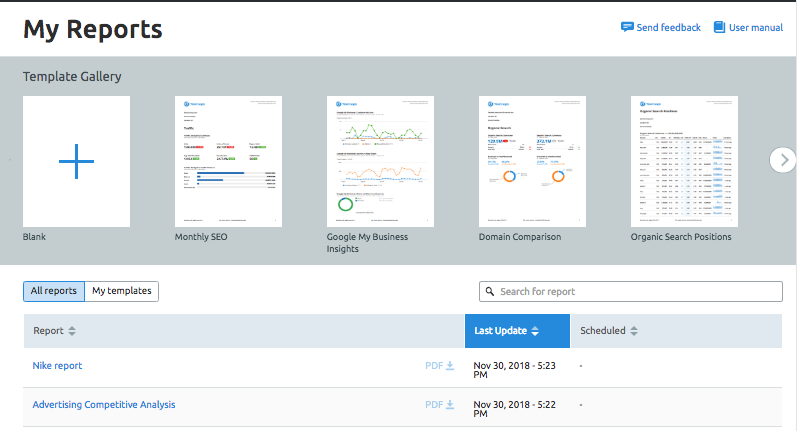
Task: Open Advertising Competitive Analysis report
Action: click(x=103, y=405)
